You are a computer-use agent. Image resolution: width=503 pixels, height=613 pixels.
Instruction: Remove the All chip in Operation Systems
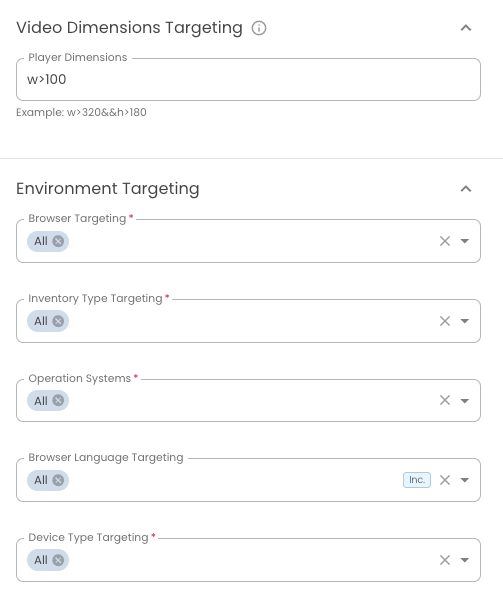58,400
